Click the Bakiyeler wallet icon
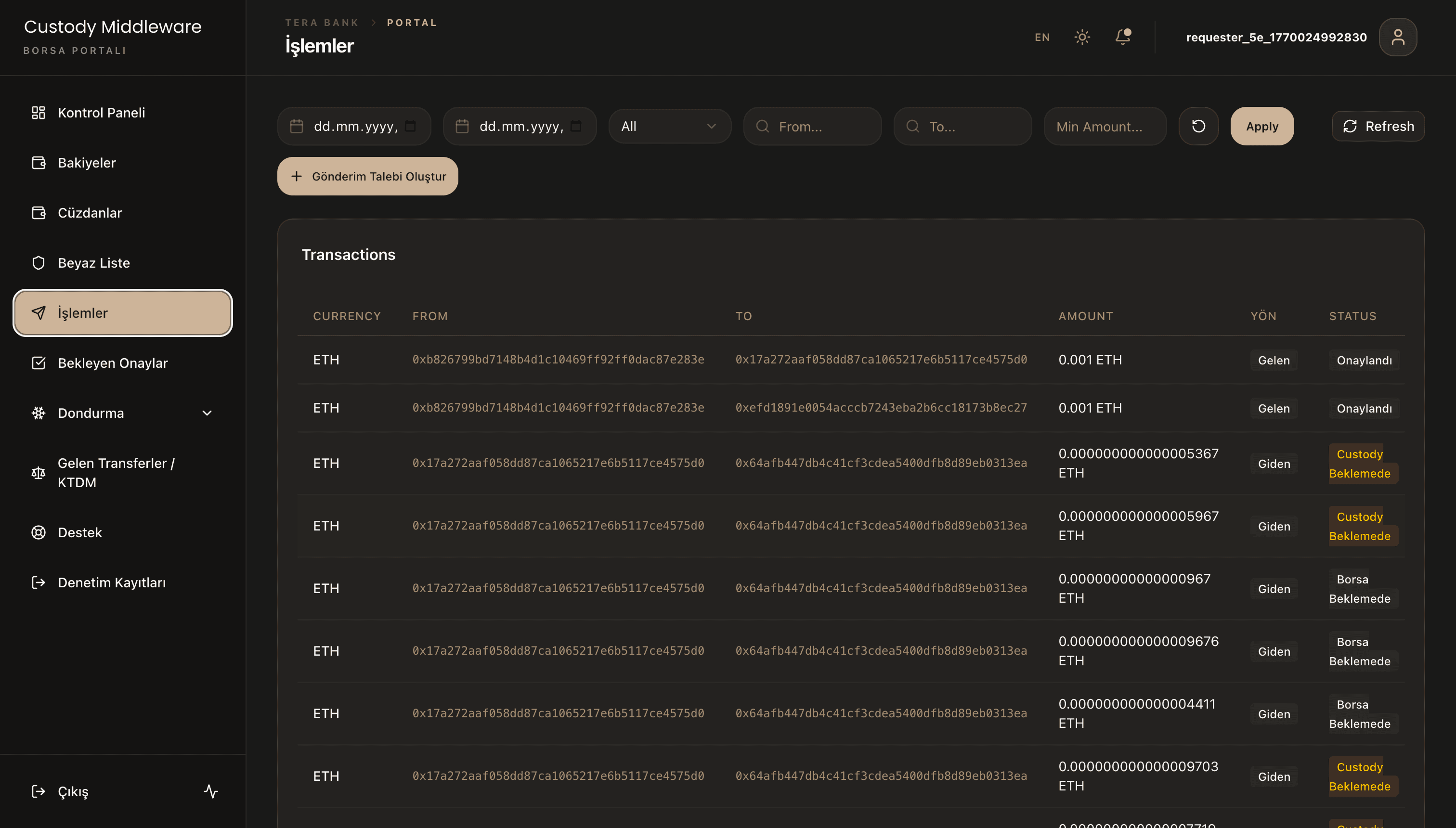 38,163
